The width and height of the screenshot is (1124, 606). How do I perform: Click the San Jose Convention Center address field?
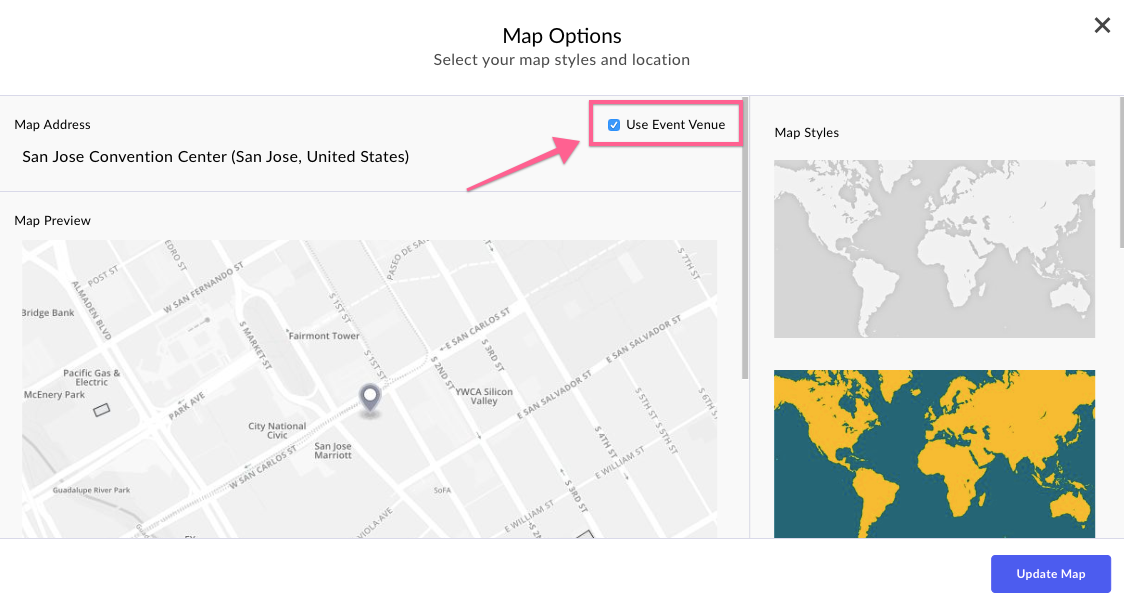(216, 156)
